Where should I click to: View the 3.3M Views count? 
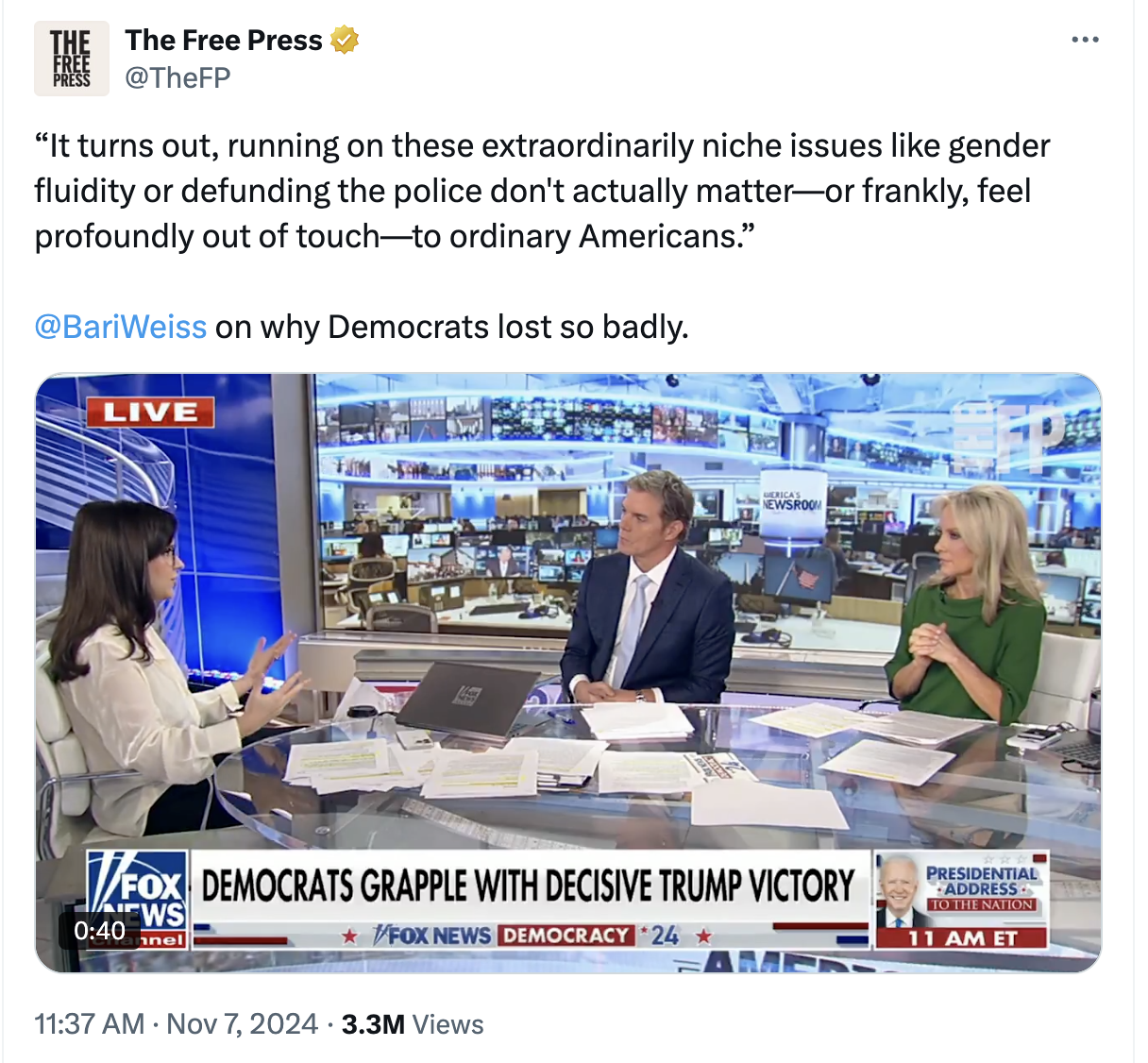(413, 1024)
